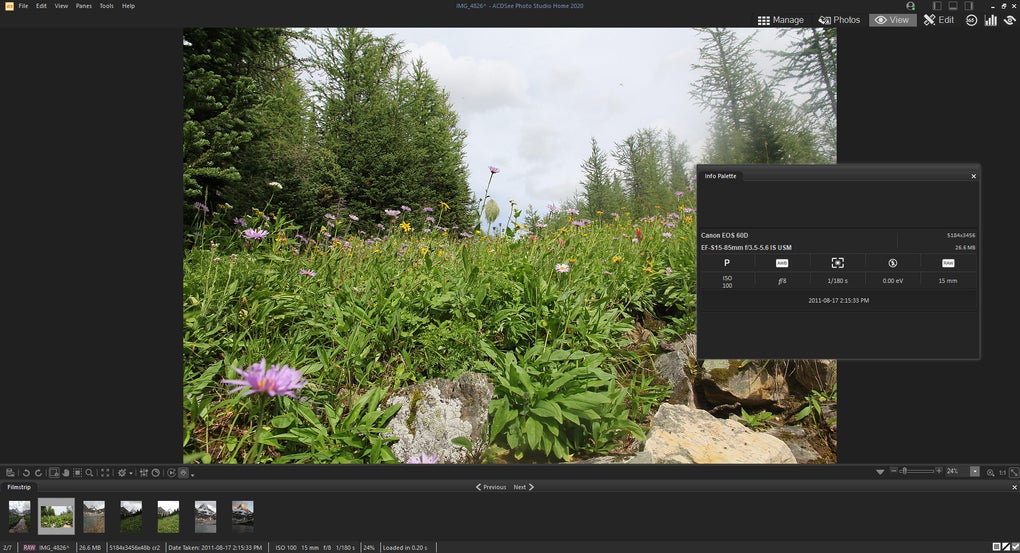Image resolution: width=1020 pixels, height=553 pixels.
Task: Click Next in the Filmstrip
Action: click(523, 487)
